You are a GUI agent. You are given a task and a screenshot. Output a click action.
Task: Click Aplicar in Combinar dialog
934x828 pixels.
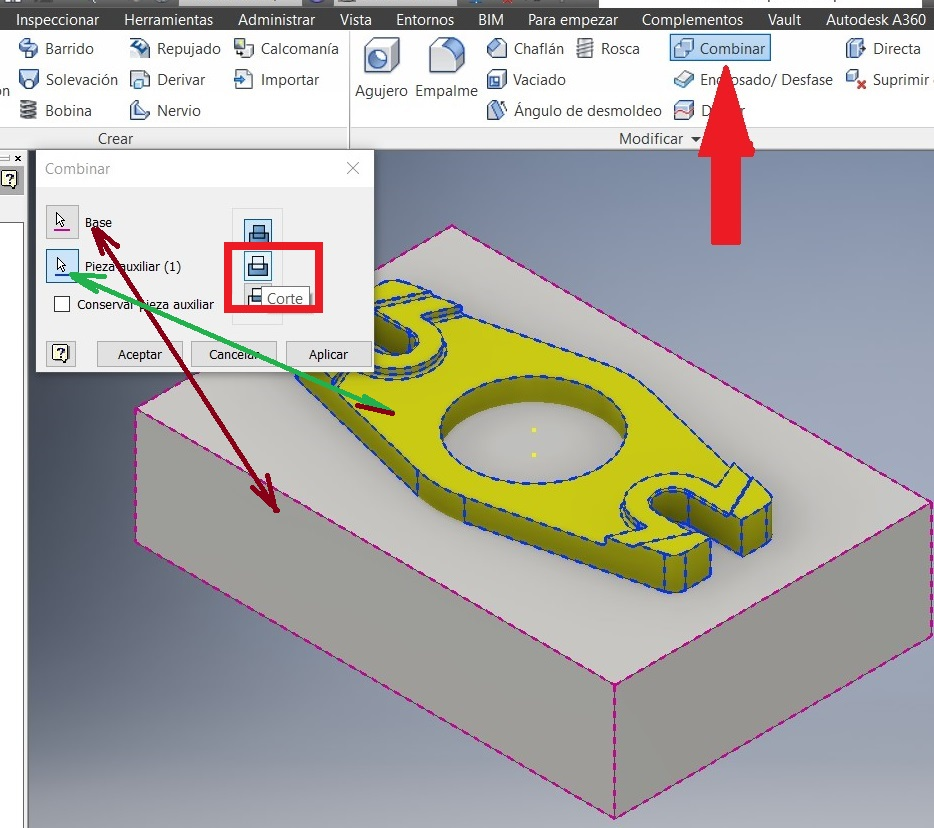tap(328, 354)
